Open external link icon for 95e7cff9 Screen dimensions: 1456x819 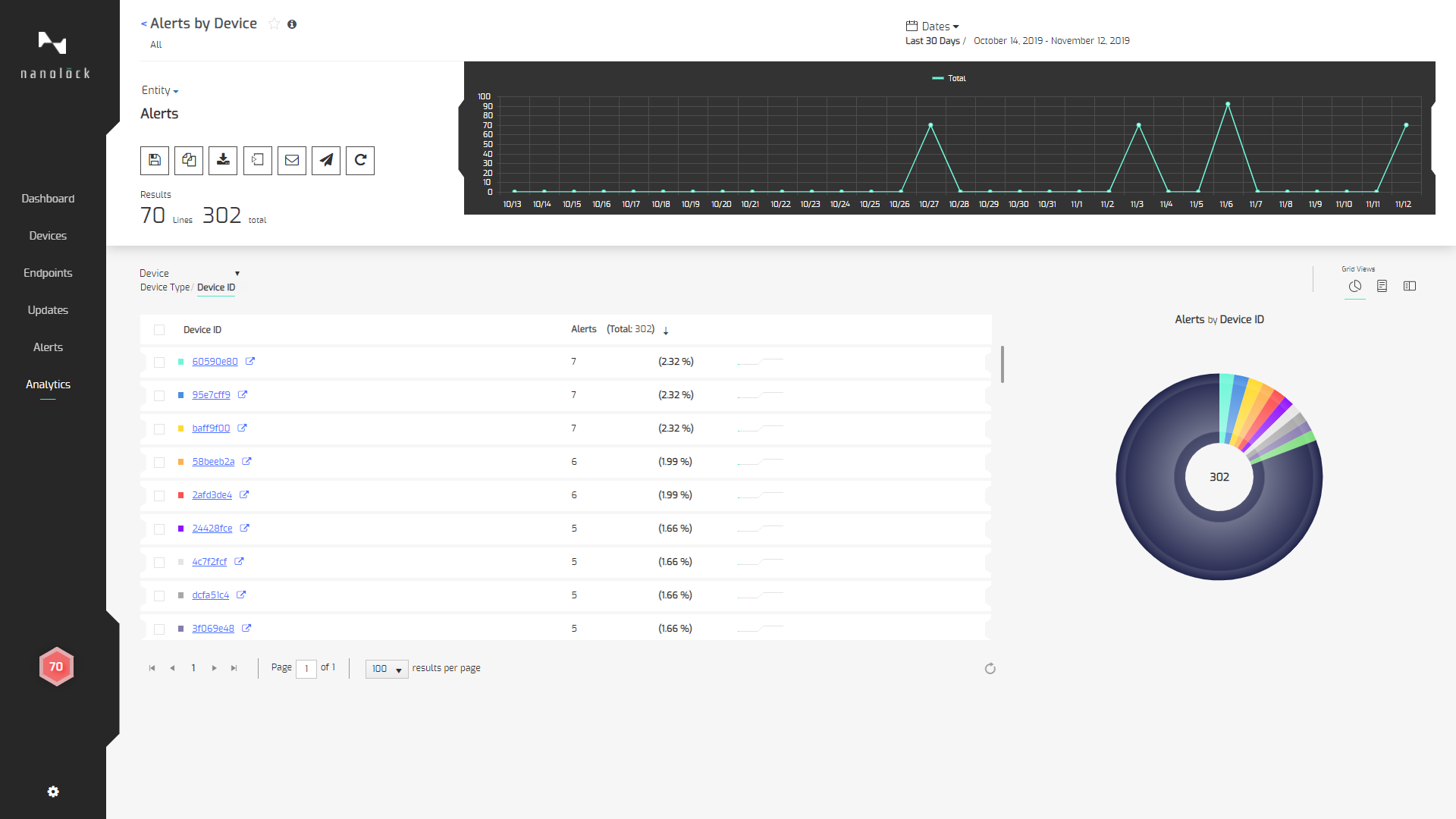[x=243, y=394]
